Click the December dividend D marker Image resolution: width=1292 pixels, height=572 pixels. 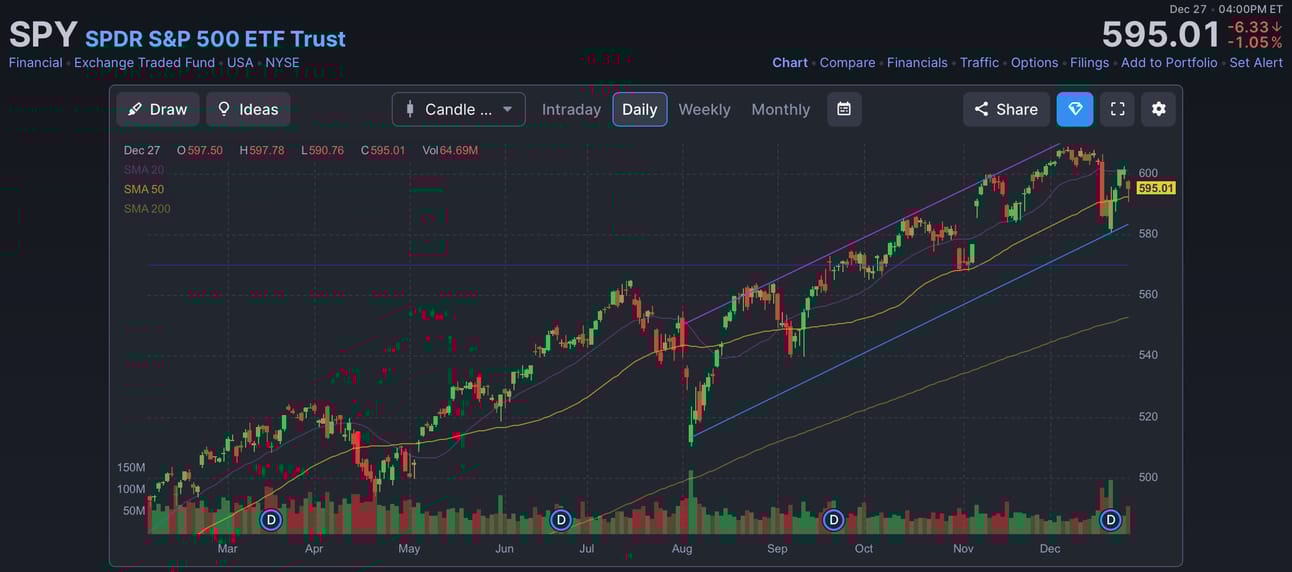pyautogui.click(x=1110, y=520)
